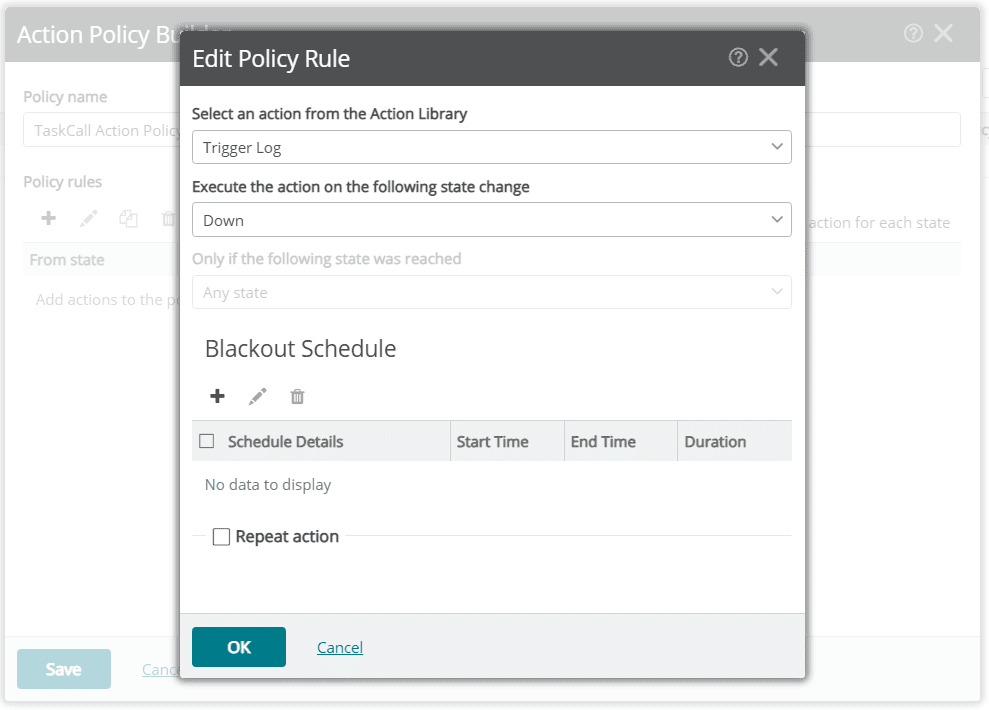The image size is (989, 710).
Task: Cancel the Edit Policy Rule dialog
Action: click(x=339, y=648)
